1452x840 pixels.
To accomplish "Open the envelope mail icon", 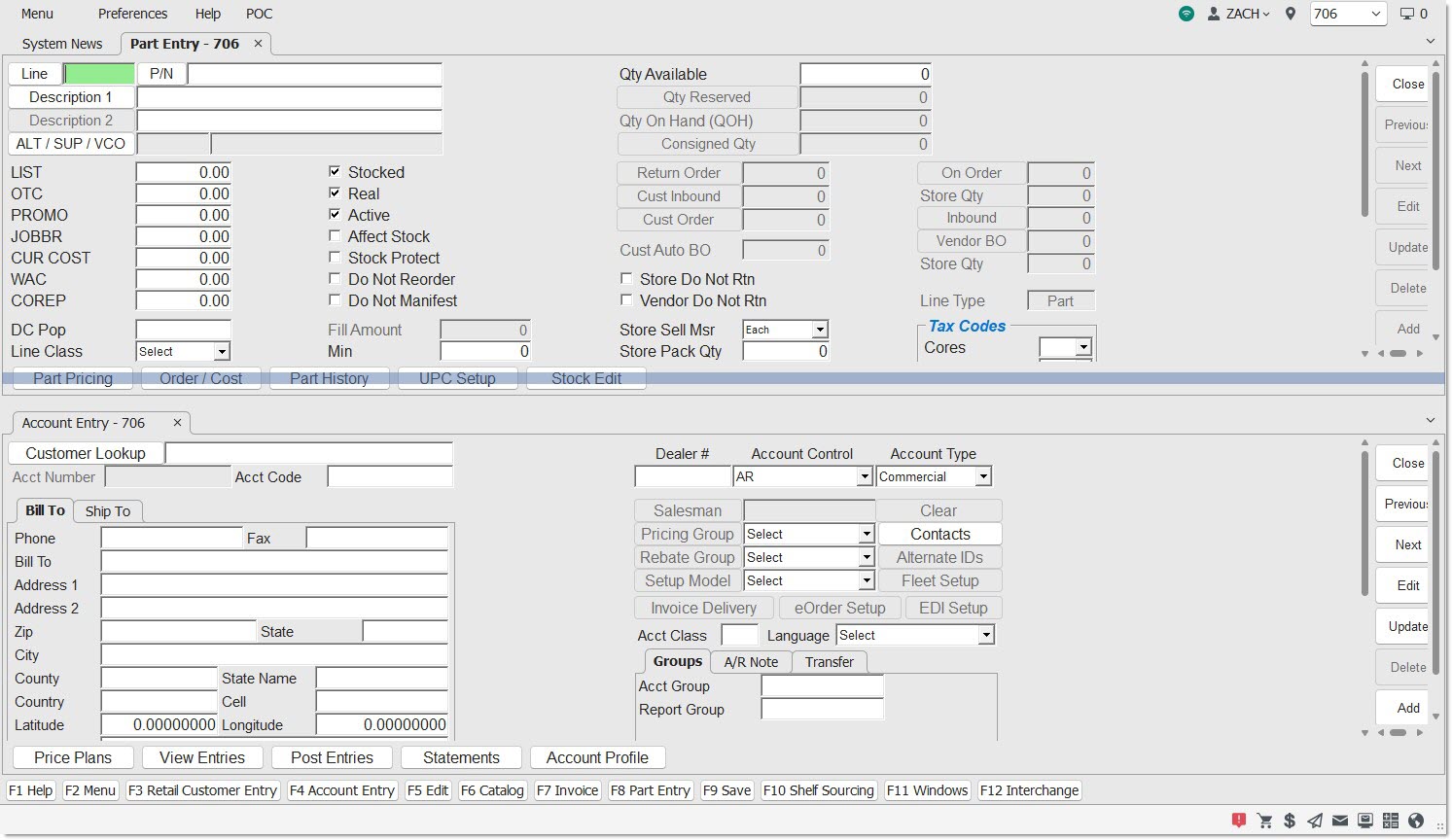I will coord(1340,821).
